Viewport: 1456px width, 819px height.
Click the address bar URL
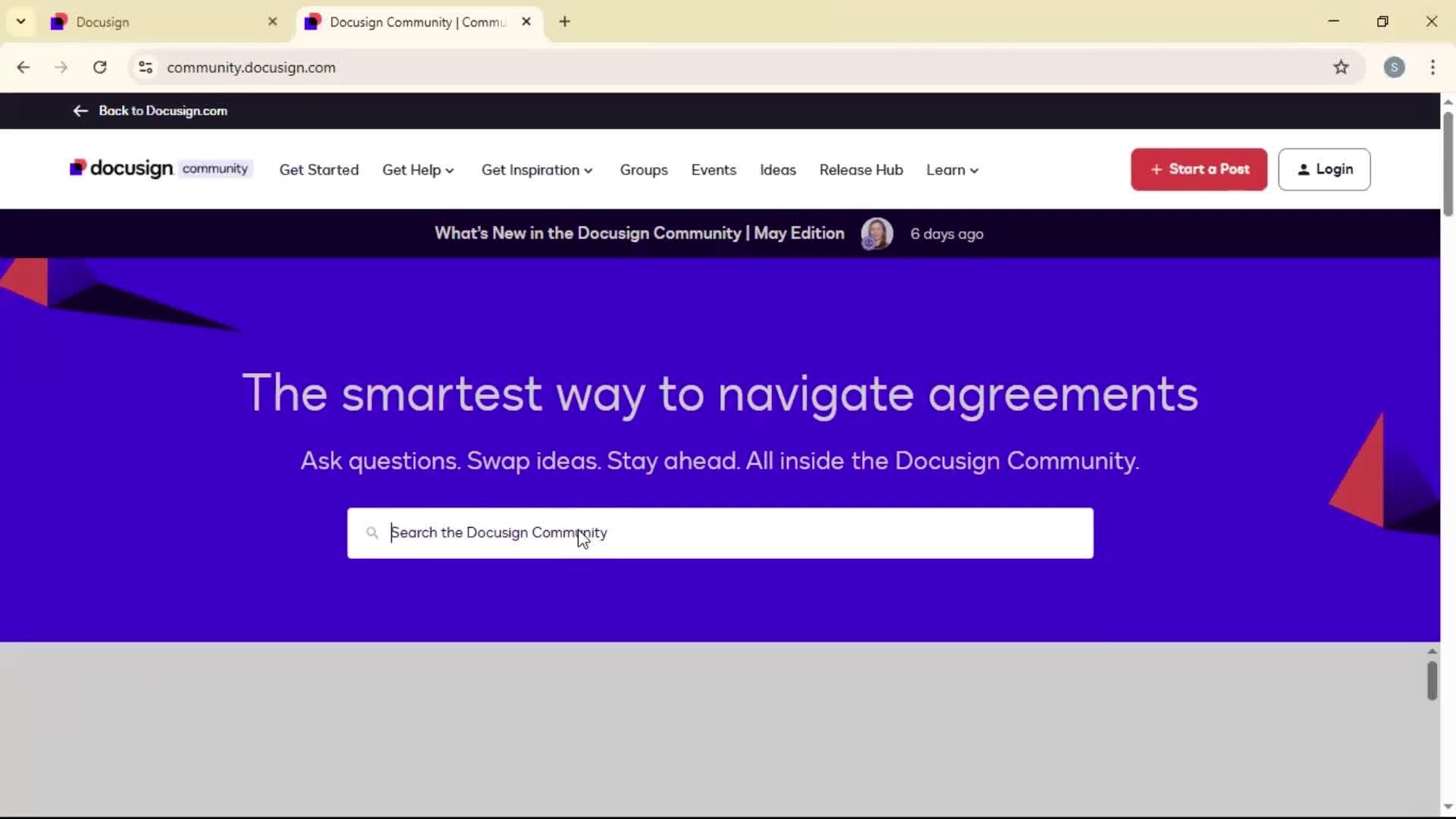[251, 67]
